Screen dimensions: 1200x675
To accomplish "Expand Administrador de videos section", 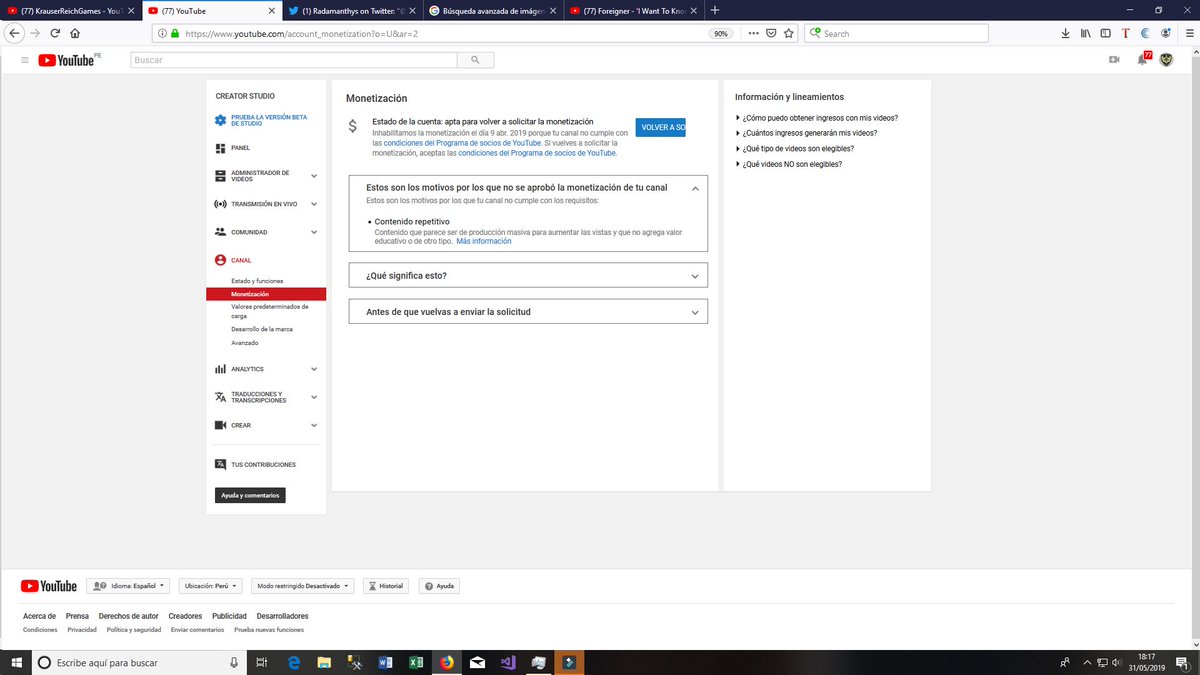I will pos(314,176).
